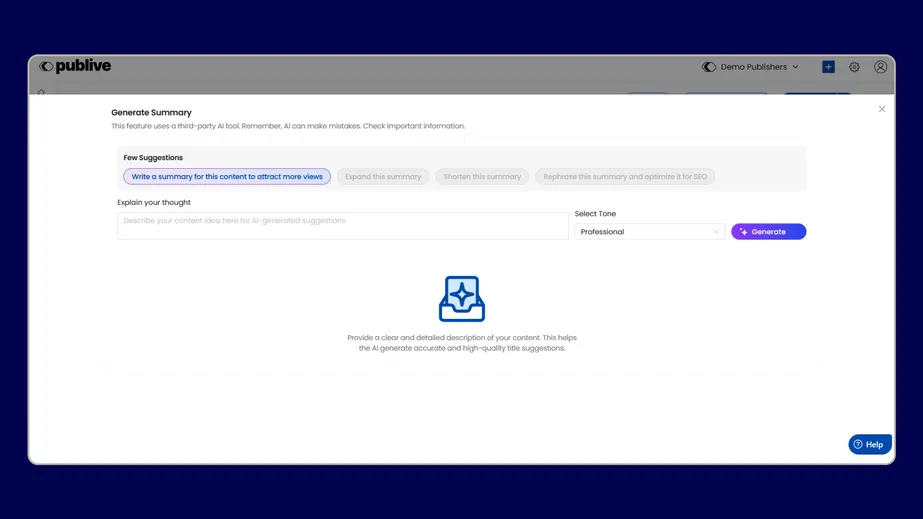Click the chevron arrow in Professional tone box

click(716, 232)
